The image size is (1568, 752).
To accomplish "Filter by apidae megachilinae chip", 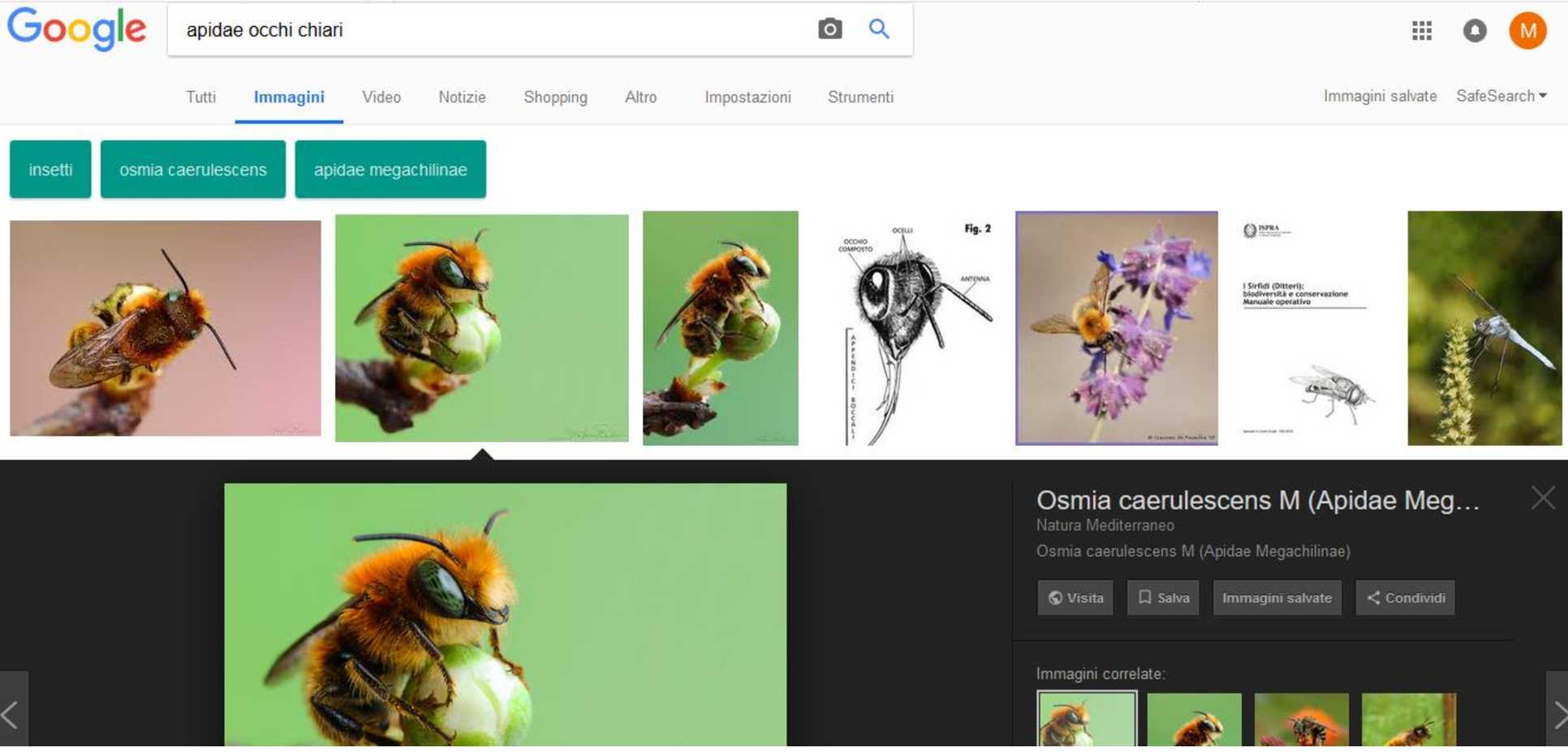I will point(390,169).
